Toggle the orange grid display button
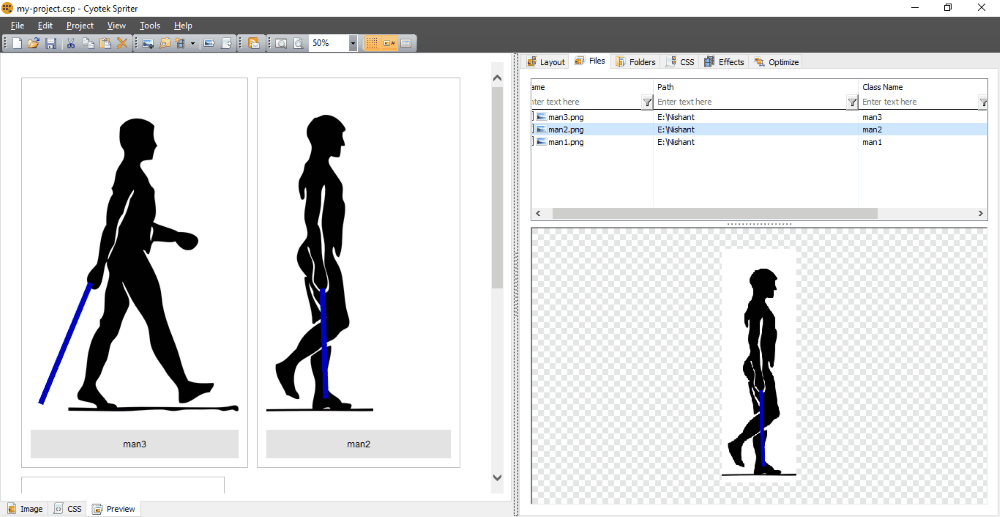This screenshot has width=1000, height=517. pyautogui.click(x=372, y=43)
